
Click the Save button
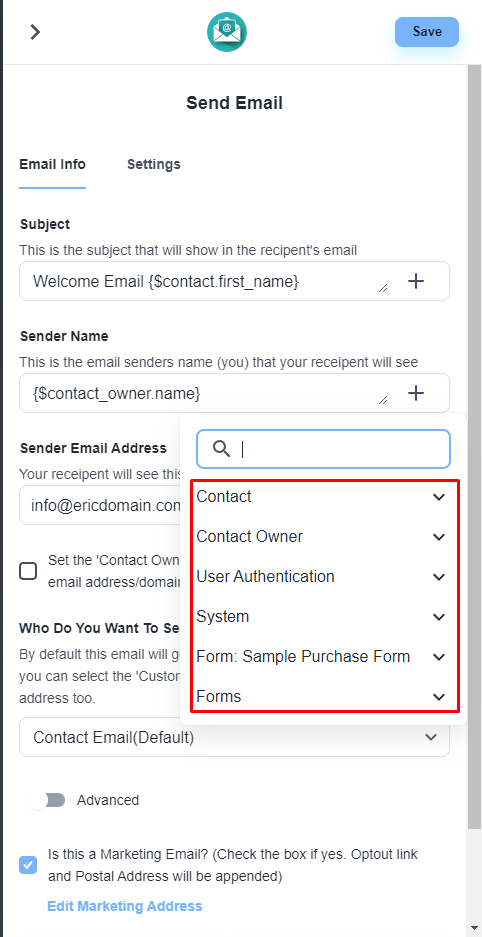coord(426,32)
